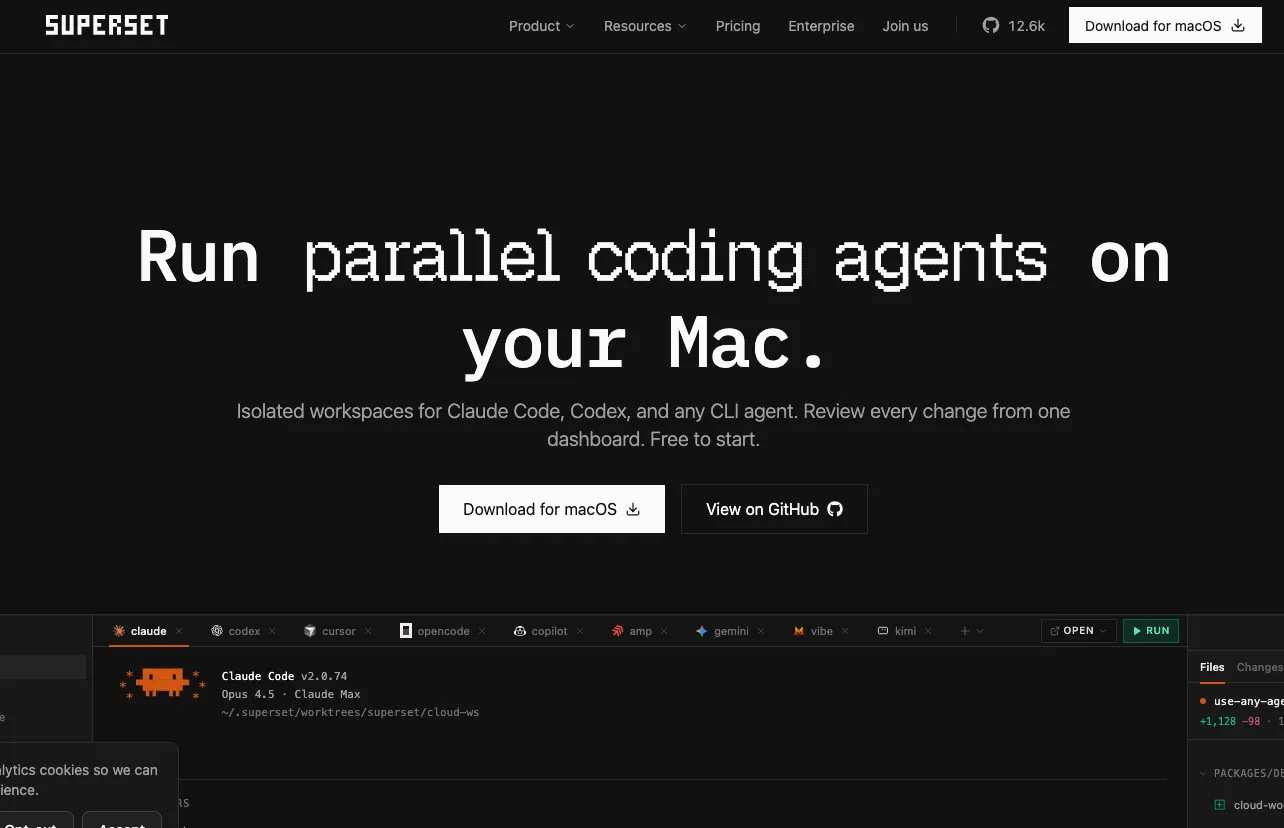The height and width of the screenshot is (828, 1284).
Task: Click the cursor cube icon
Action: click(x=310, y=631)
